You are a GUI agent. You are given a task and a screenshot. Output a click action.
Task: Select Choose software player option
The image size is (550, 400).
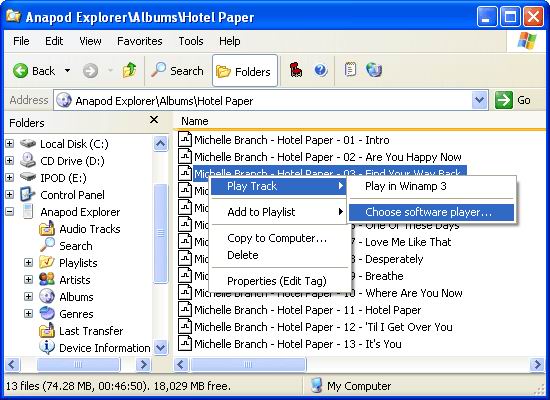click(x=431, y=212)
